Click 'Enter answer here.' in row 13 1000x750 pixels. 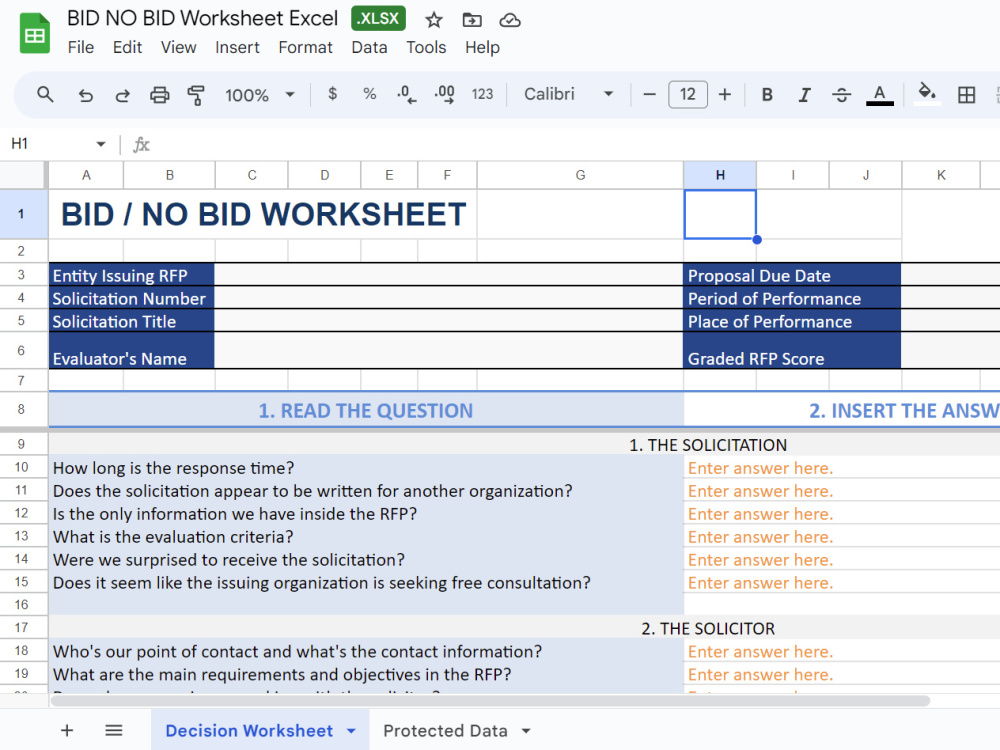coord(760,537)
